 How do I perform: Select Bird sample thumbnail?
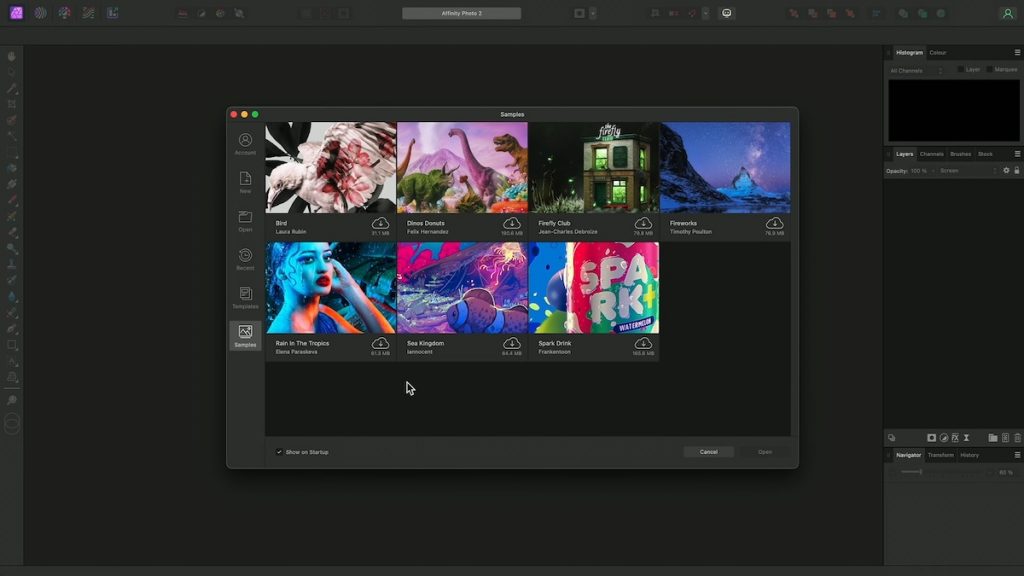pos(330,167)
